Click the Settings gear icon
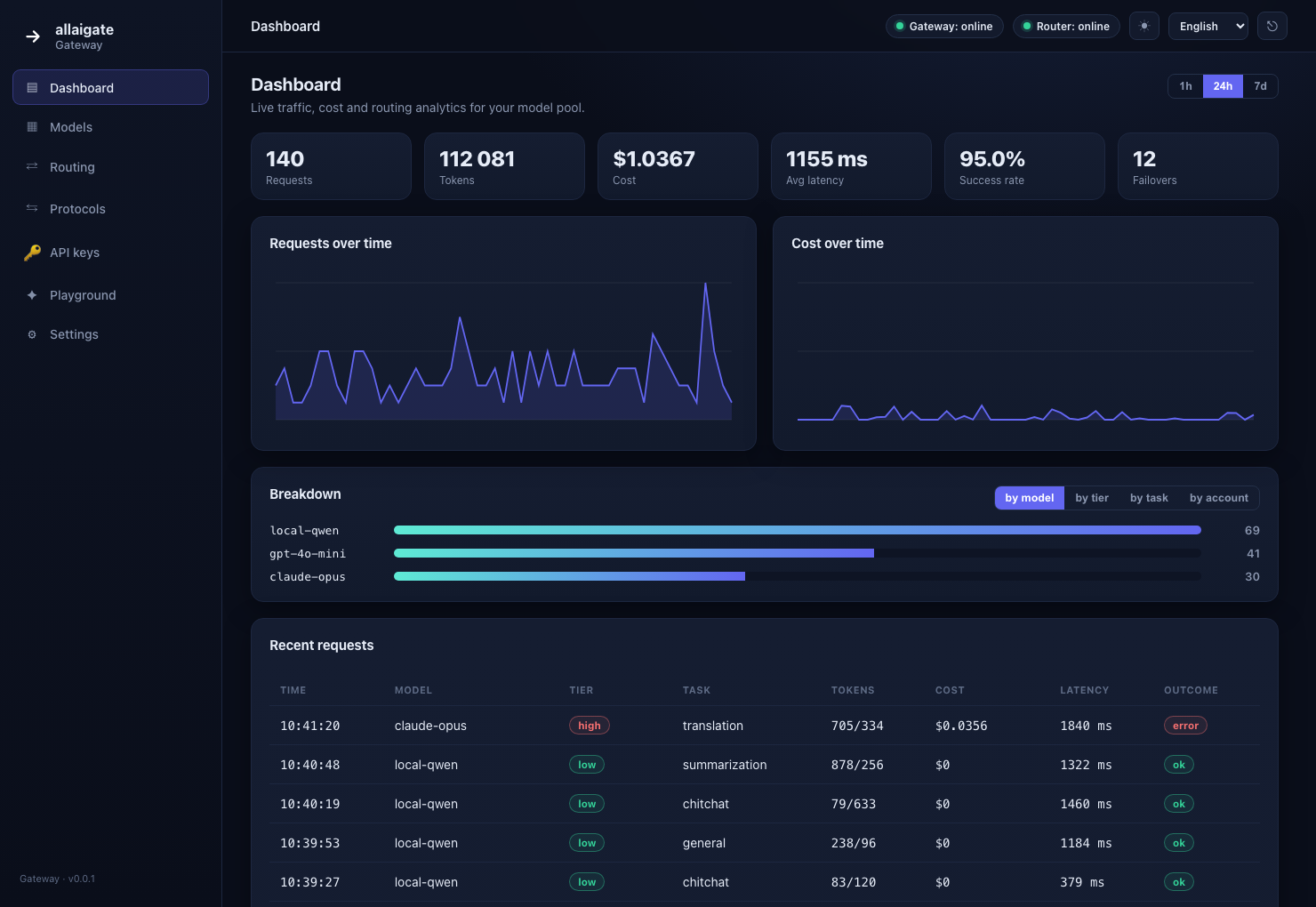Image resolution: width=1316 pixels, height=907 pixels. 32,334
